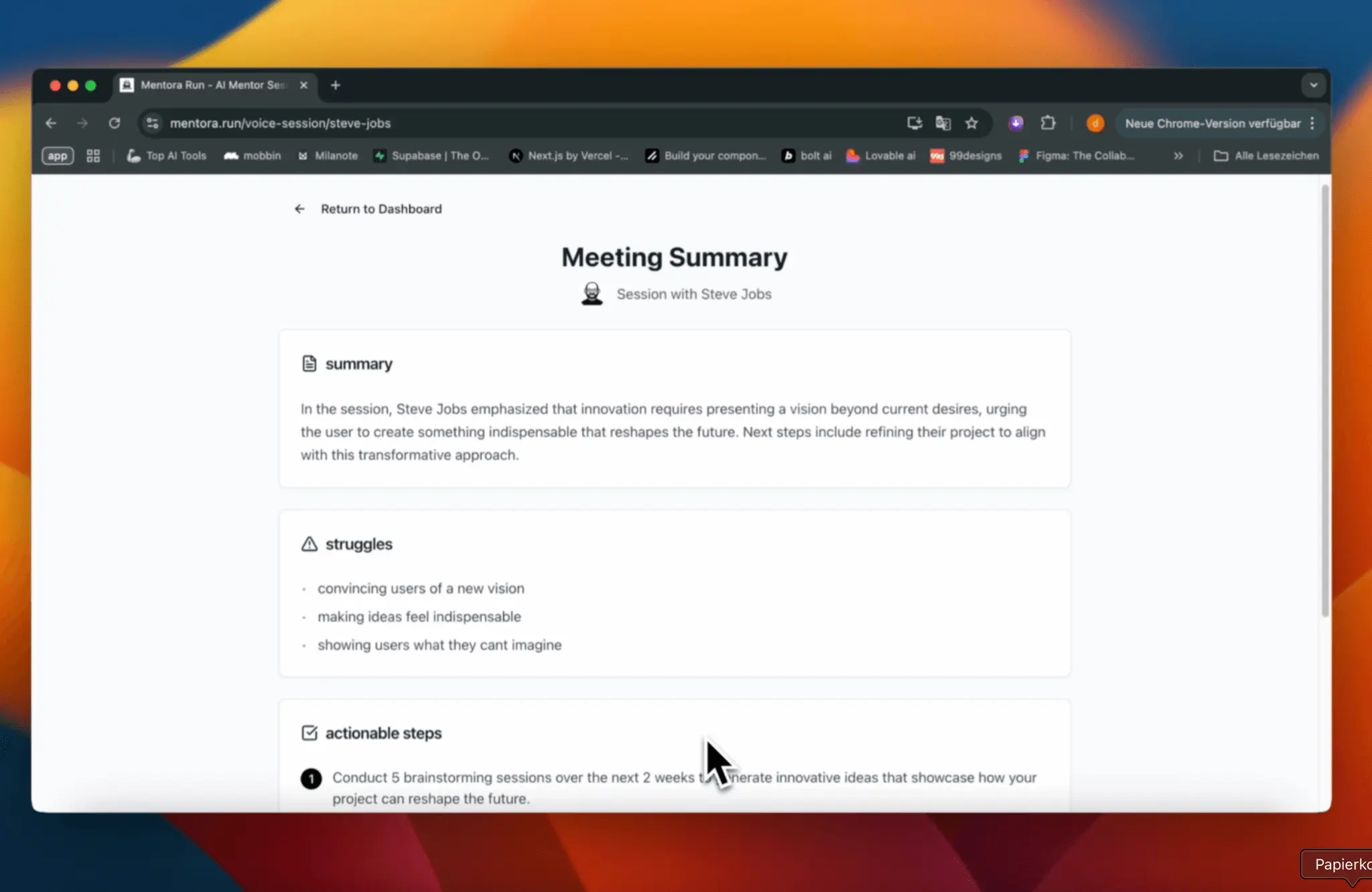Click the Session with Steve Jobs text
The image size is (1372, 892).
point(694,294)
